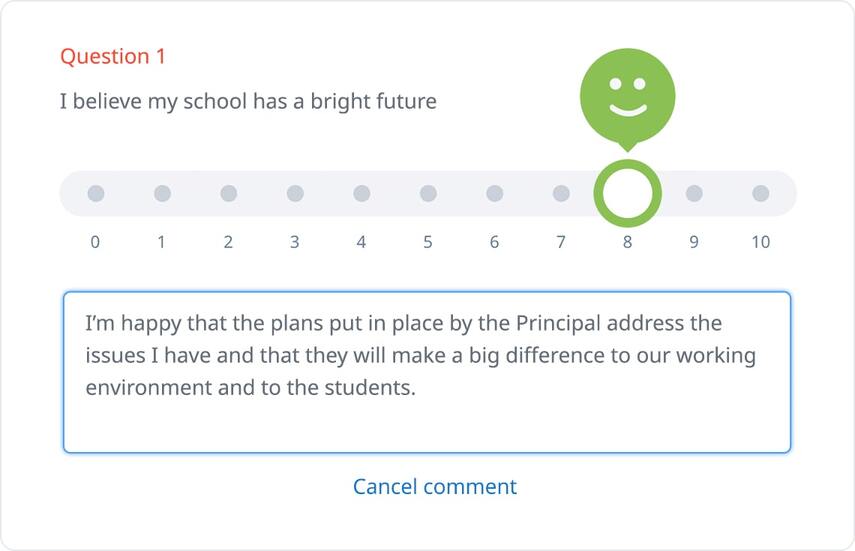Click the green smiley face icon
855x551 pixels.
coord(628,97)
